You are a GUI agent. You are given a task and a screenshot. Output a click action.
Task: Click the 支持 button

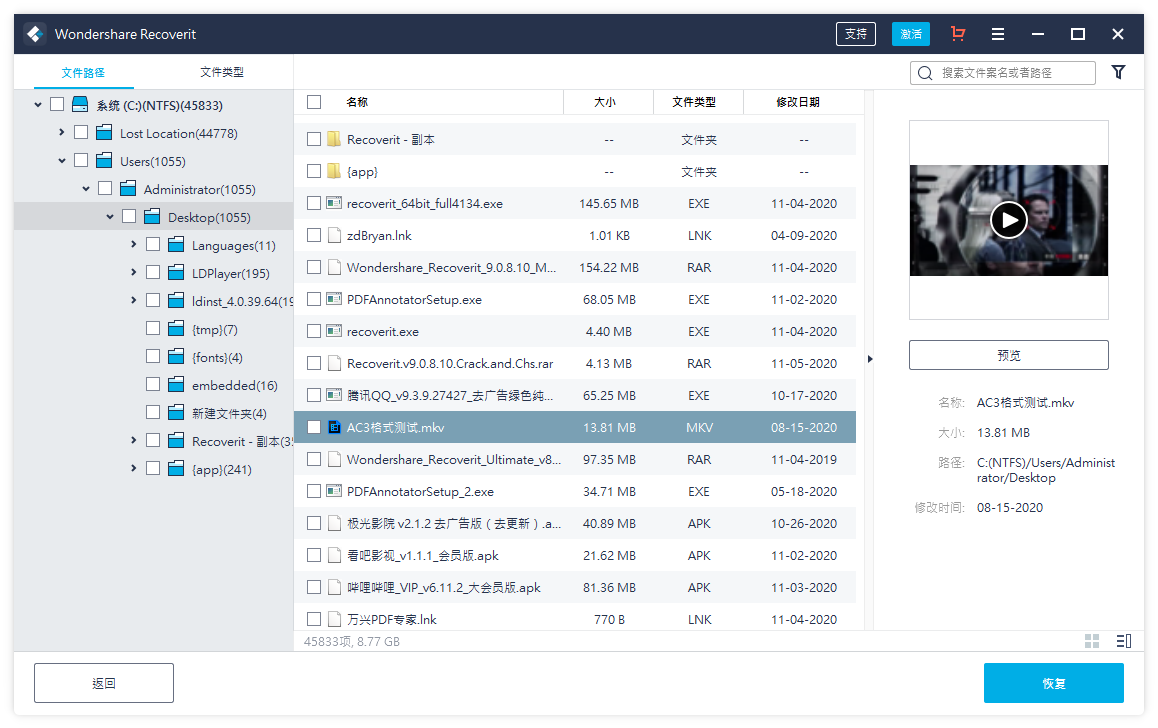856,34
